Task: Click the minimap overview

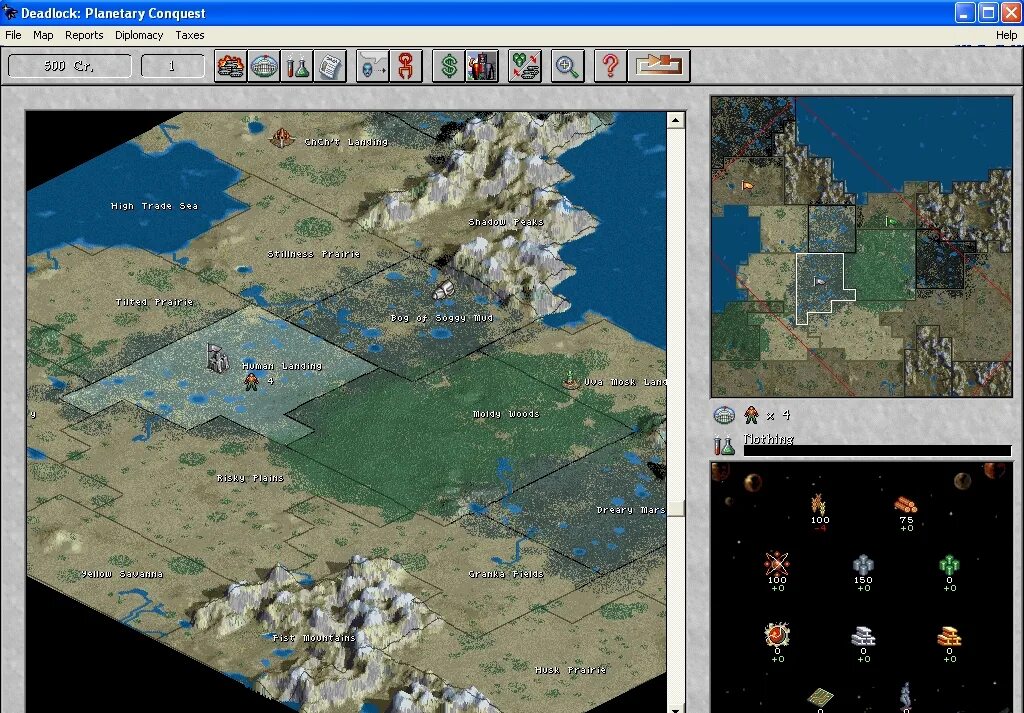Action: 861,246
